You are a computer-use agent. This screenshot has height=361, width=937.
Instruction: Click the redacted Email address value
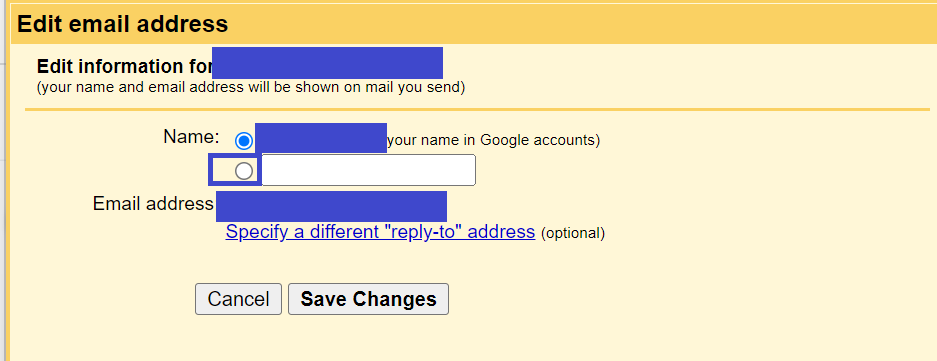pos(332,206)
